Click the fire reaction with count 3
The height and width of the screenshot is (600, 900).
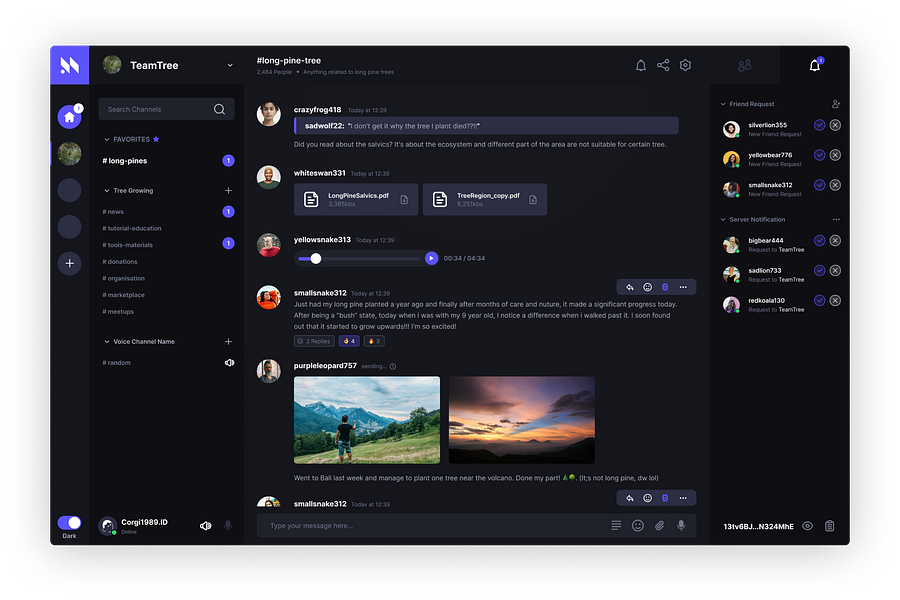(x=374, y=341)
